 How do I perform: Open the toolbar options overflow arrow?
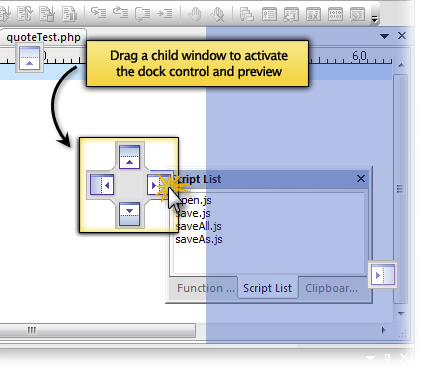coord(375,19)
